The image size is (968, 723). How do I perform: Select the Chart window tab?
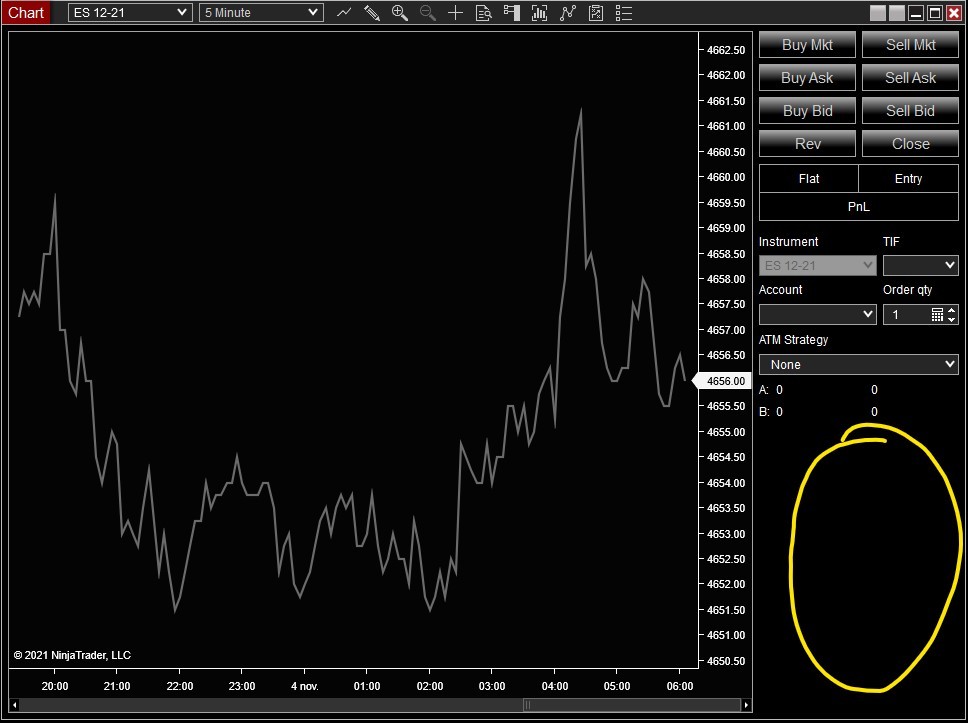click(x=26, y=13)
